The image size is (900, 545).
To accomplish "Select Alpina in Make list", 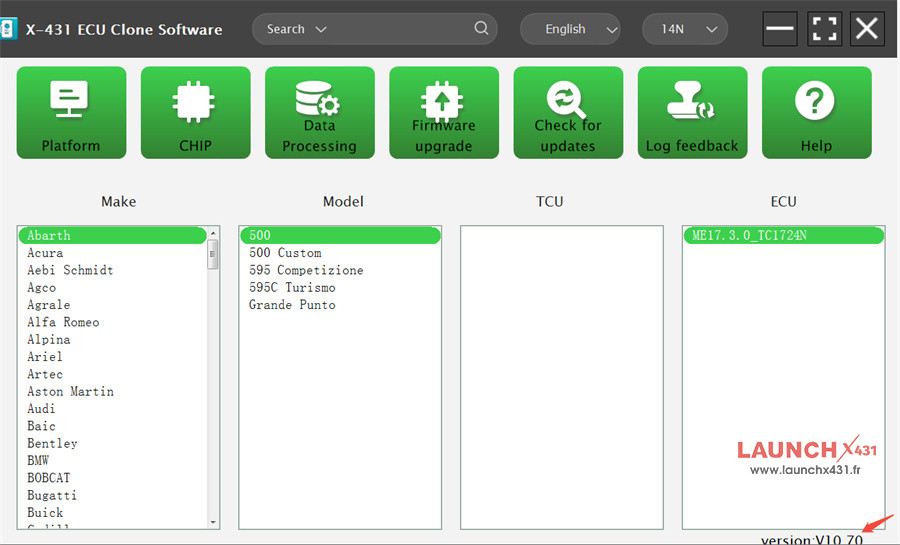I will (112, 340).
